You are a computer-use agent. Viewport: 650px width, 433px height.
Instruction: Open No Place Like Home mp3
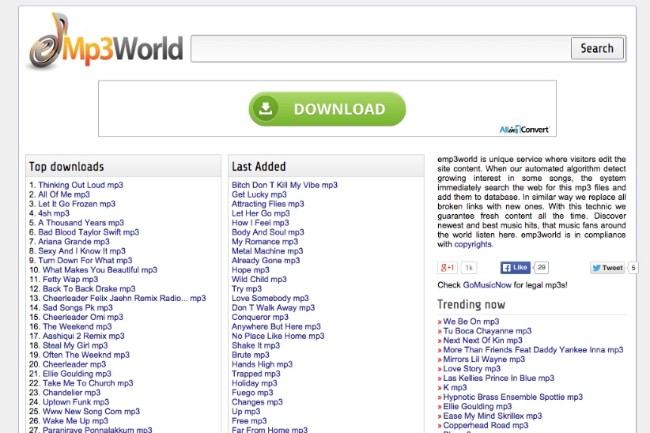click(278, 336)
